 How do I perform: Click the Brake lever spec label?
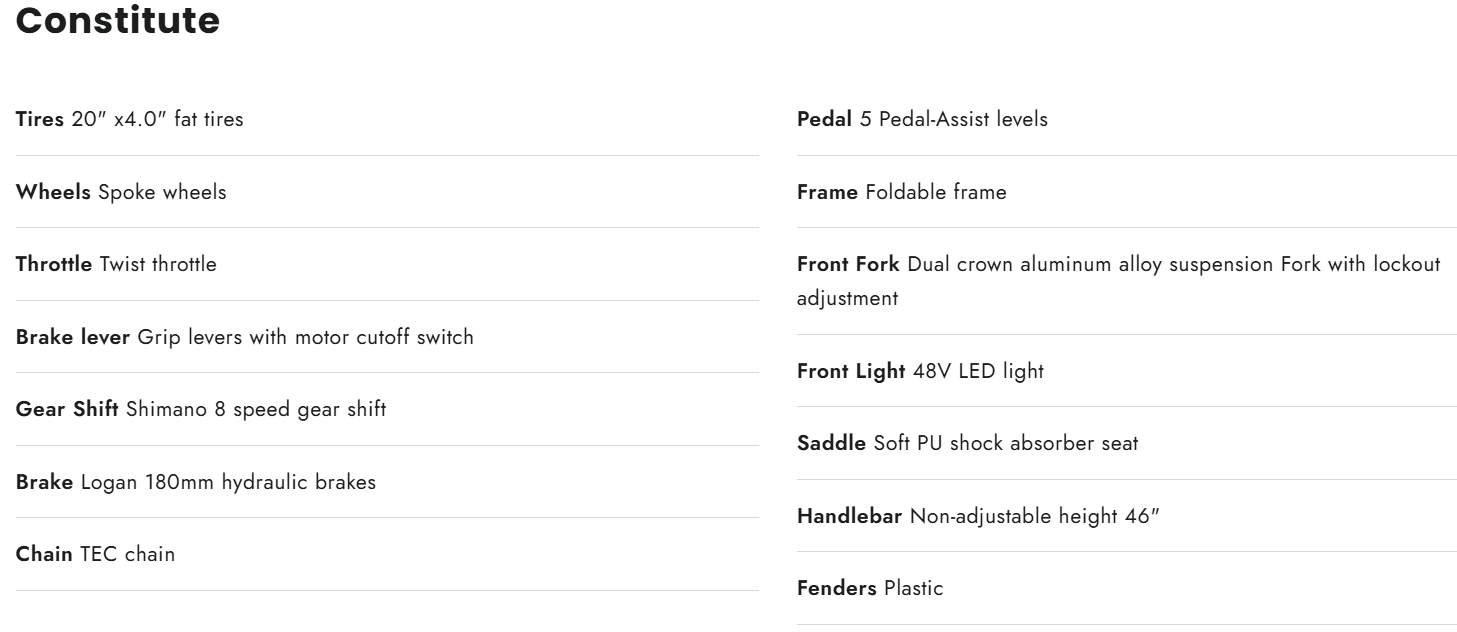73,337
